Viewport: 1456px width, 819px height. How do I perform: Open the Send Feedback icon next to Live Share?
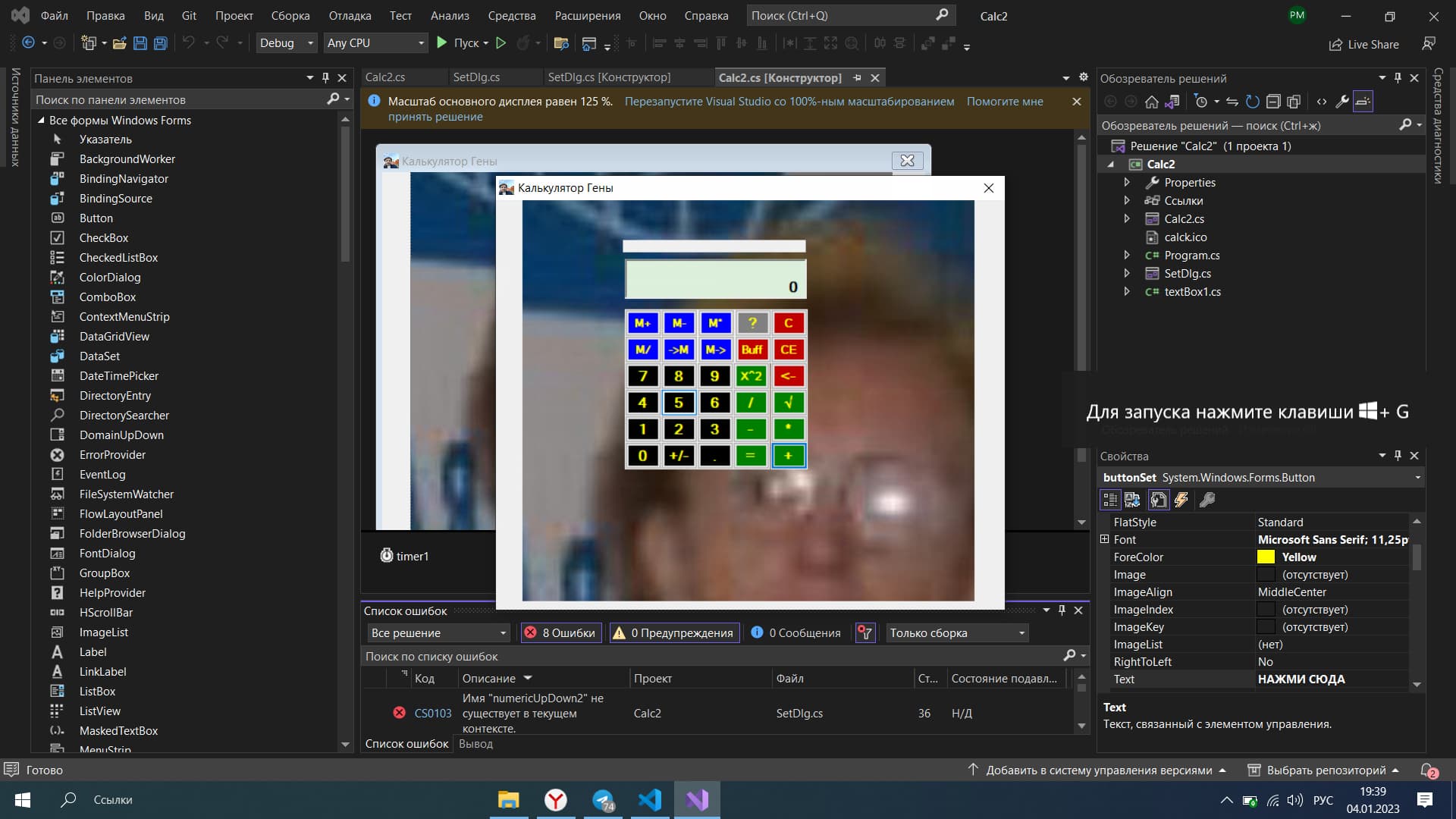click(x=1429, y=44)
